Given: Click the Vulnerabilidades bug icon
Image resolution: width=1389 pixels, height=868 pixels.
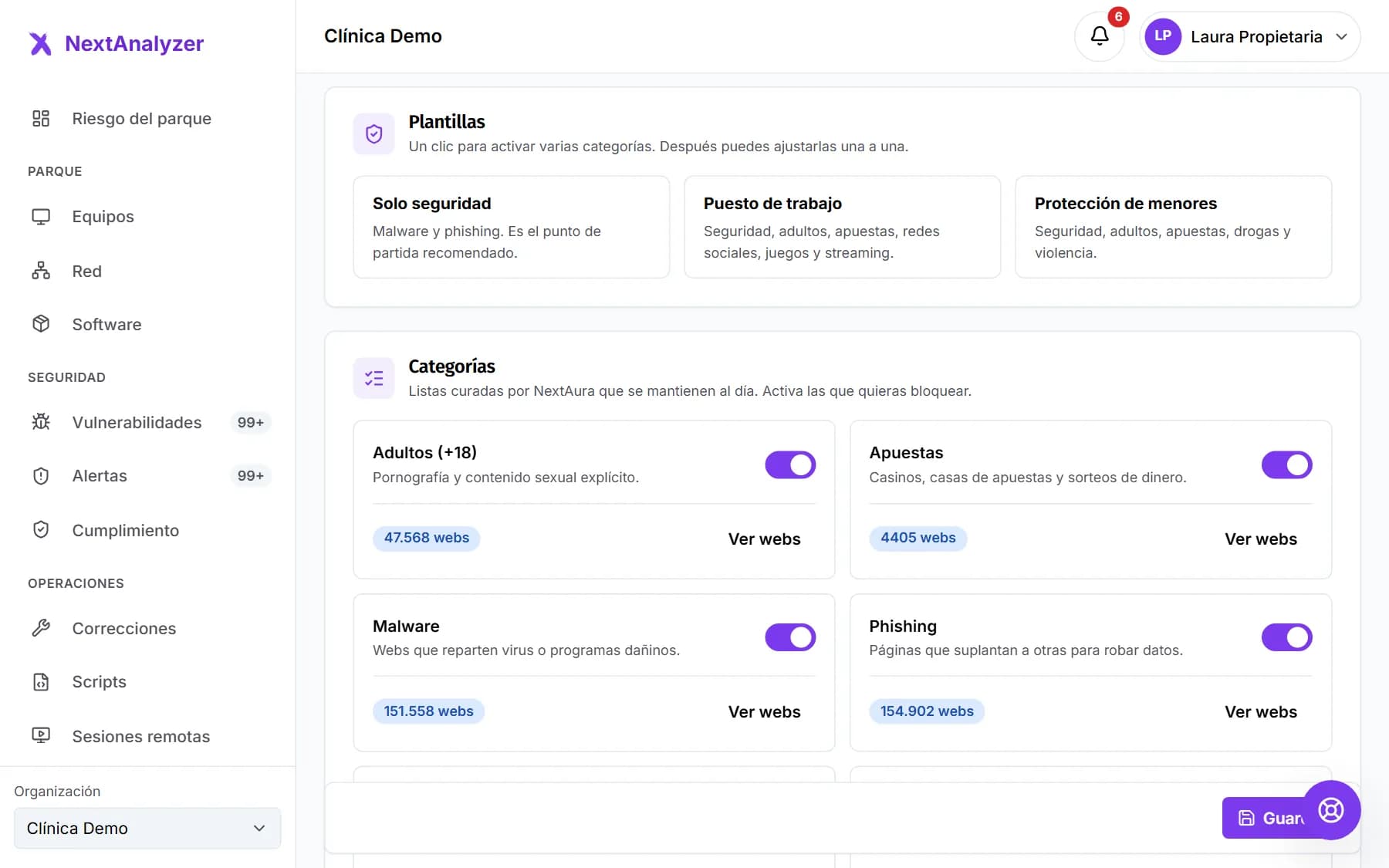Looking at the screenshot, I should tap(41, 422).
